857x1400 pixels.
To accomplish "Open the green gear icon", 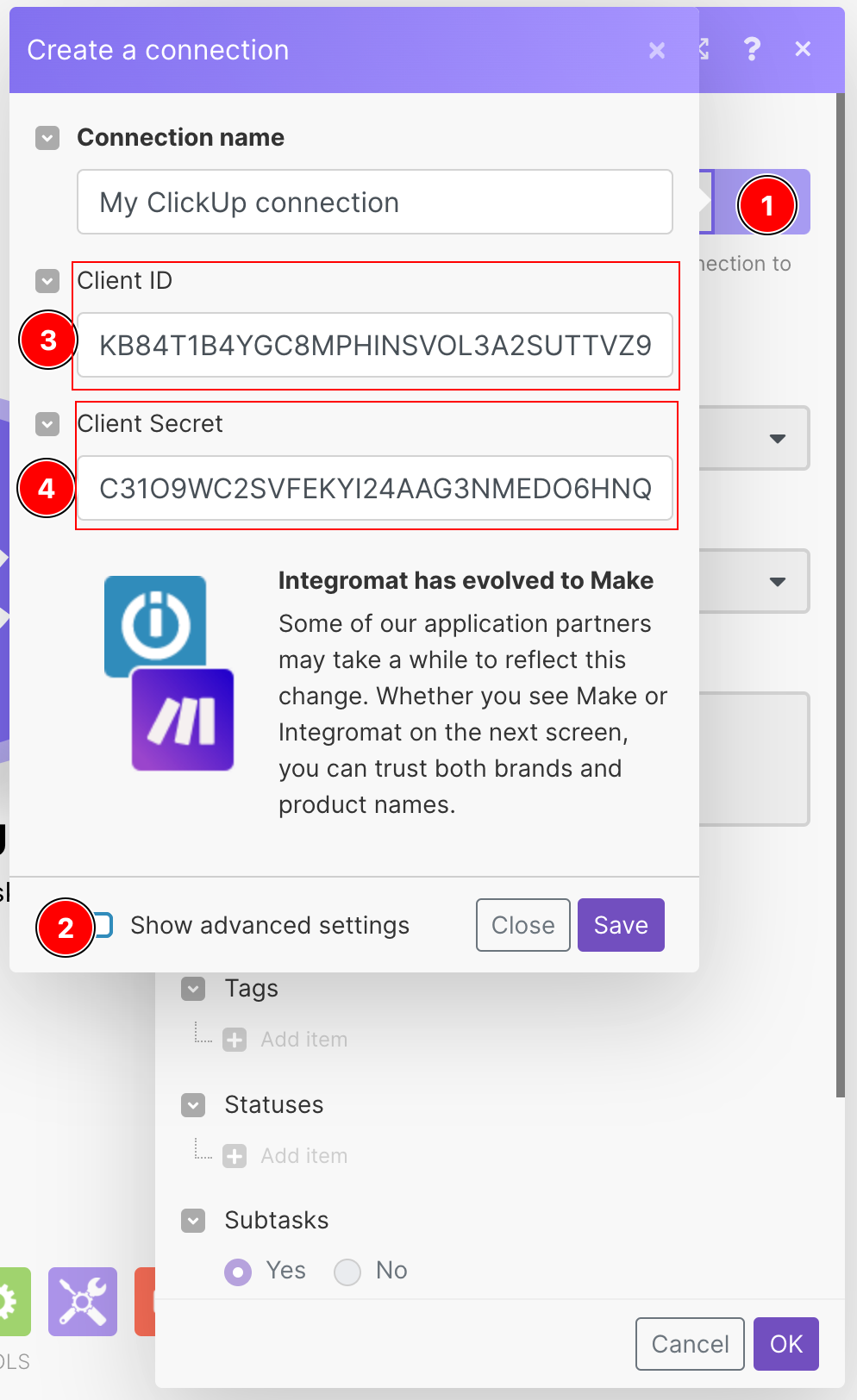I will pos(14,1302).
